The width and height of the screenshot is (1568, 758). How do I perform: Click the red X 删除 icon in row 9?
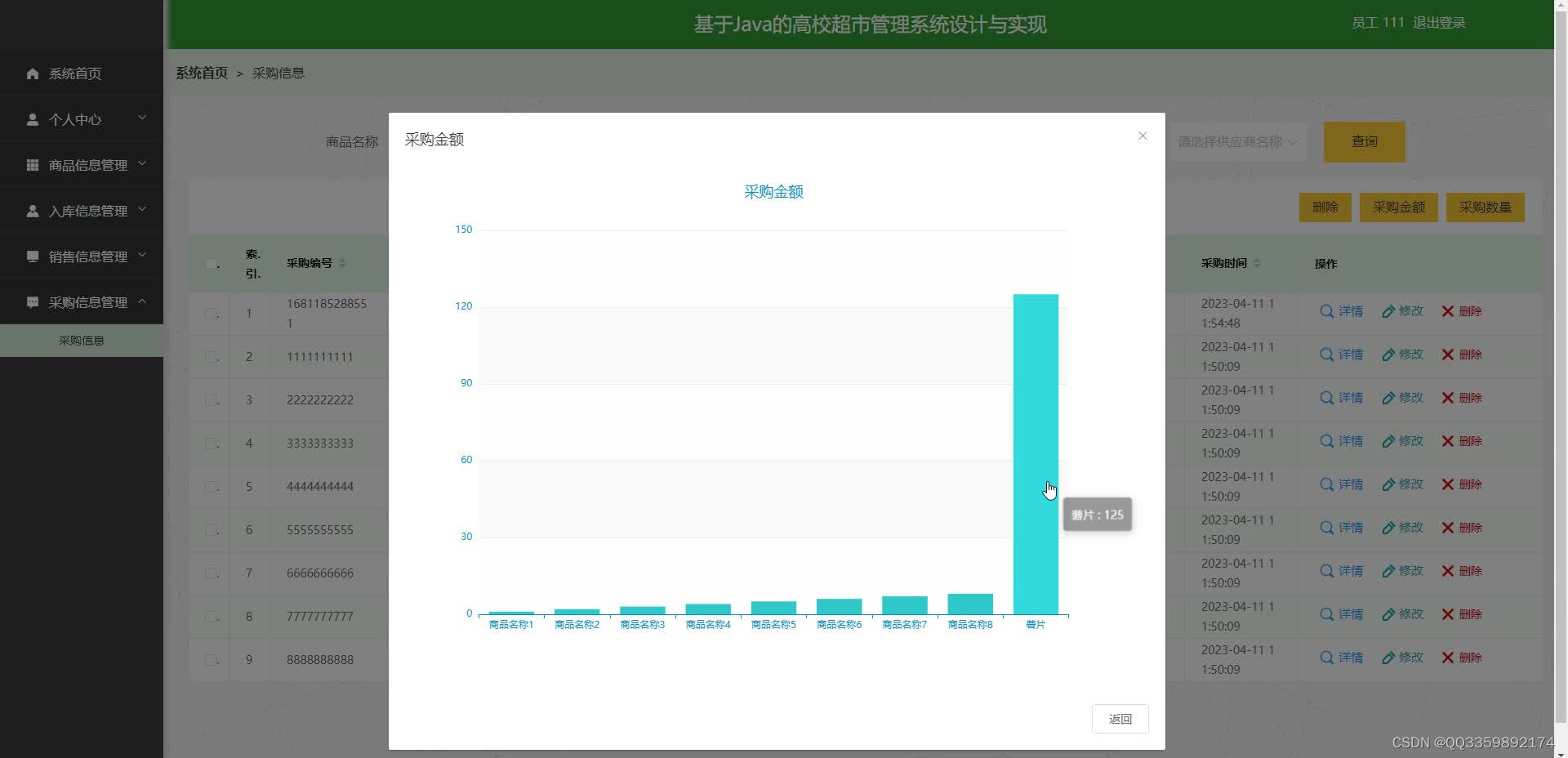[x=1448, y=658]
